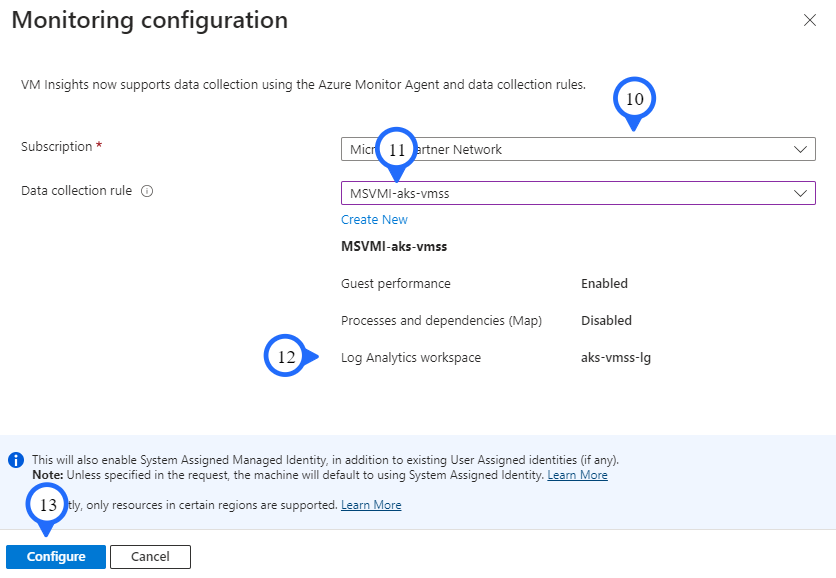The width and height of the screenshot is (836, 578).
Task: Click the numbered callout marker 13
Action: [x=48, y=505]
